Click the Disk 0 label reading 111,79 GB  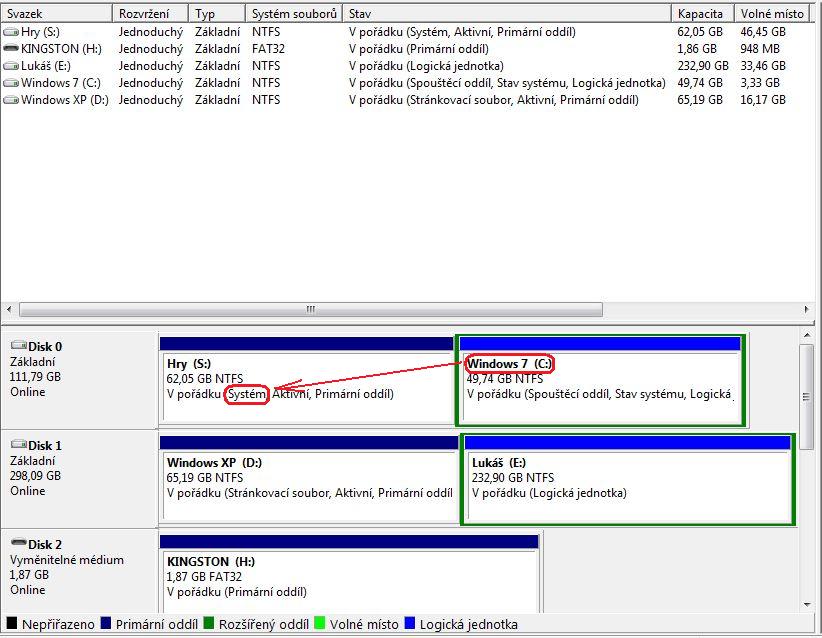(x=35, y=377)
